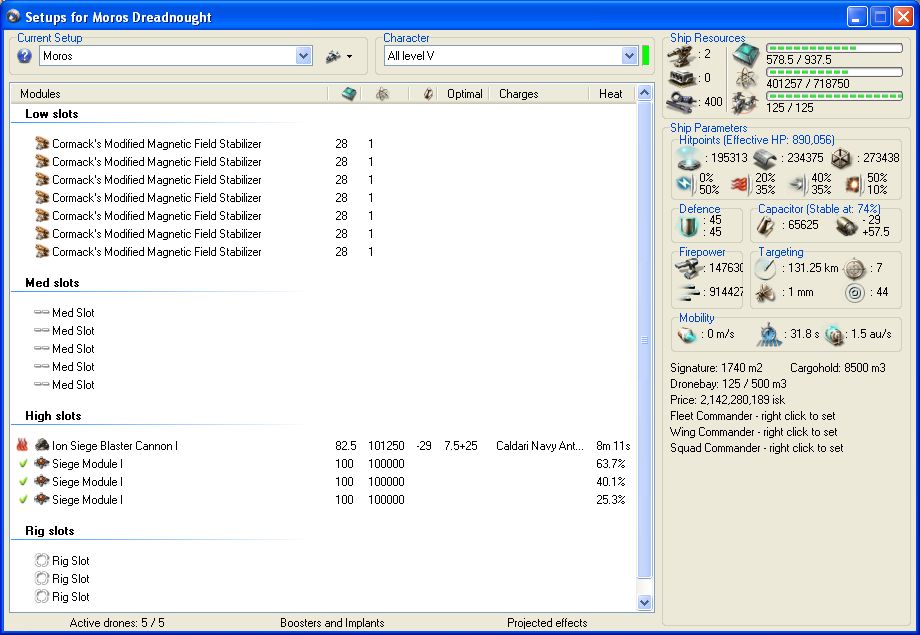
Task: Click the blue help question mark icon
Action: point(25,56)
